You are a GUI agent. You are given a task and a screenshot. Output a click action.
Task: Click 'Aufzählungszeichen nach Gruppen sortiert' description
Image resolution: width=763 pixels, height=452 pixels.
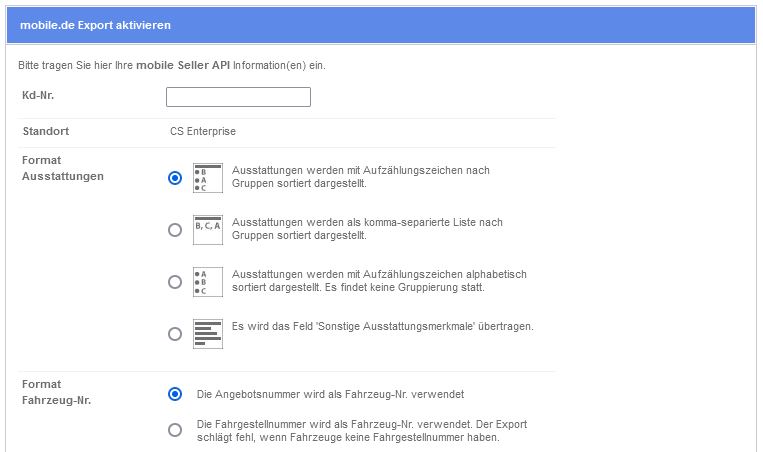tap(361, 177)
